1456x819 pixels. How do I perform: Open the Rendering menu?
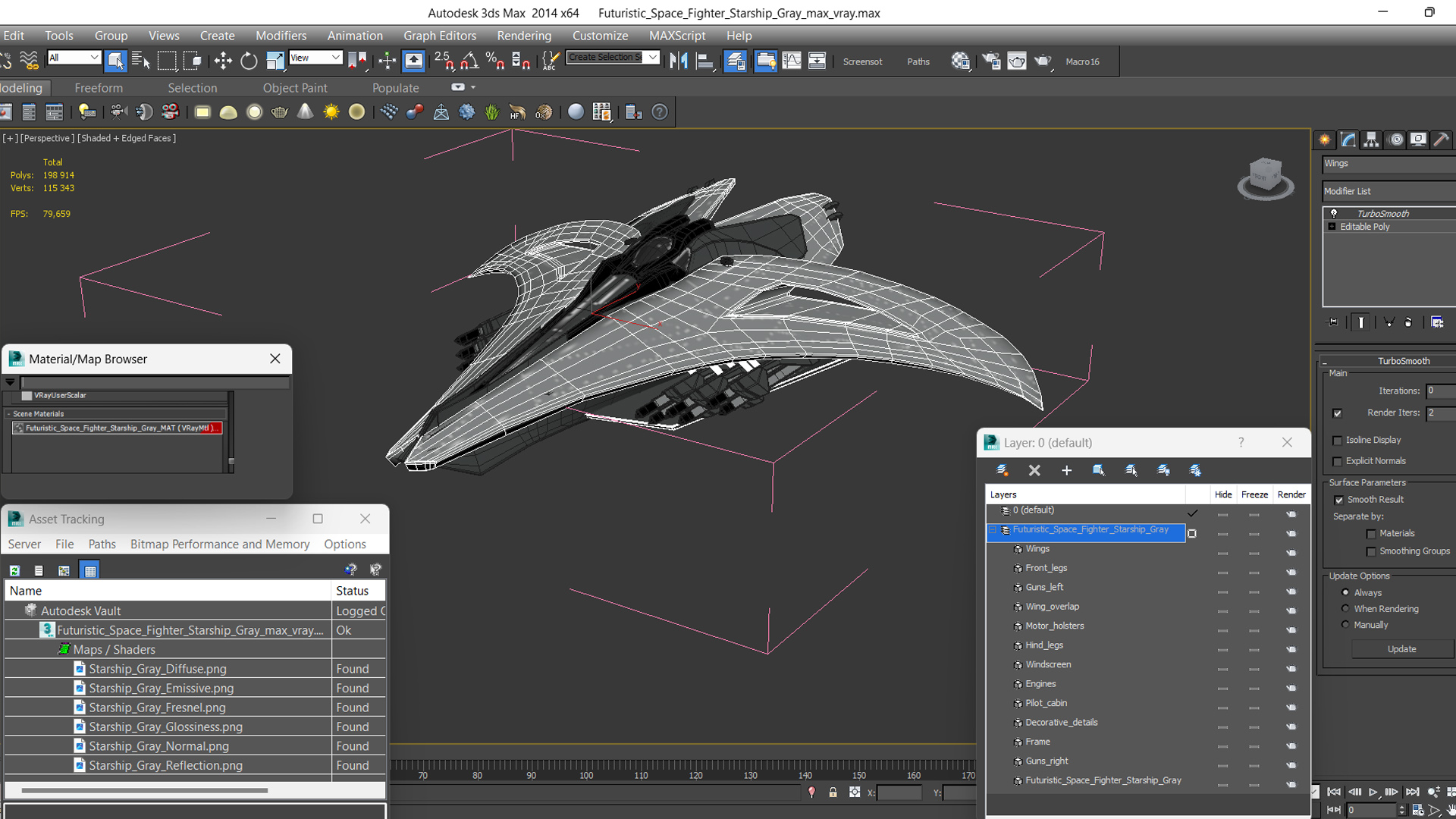(x=524, y=36)
